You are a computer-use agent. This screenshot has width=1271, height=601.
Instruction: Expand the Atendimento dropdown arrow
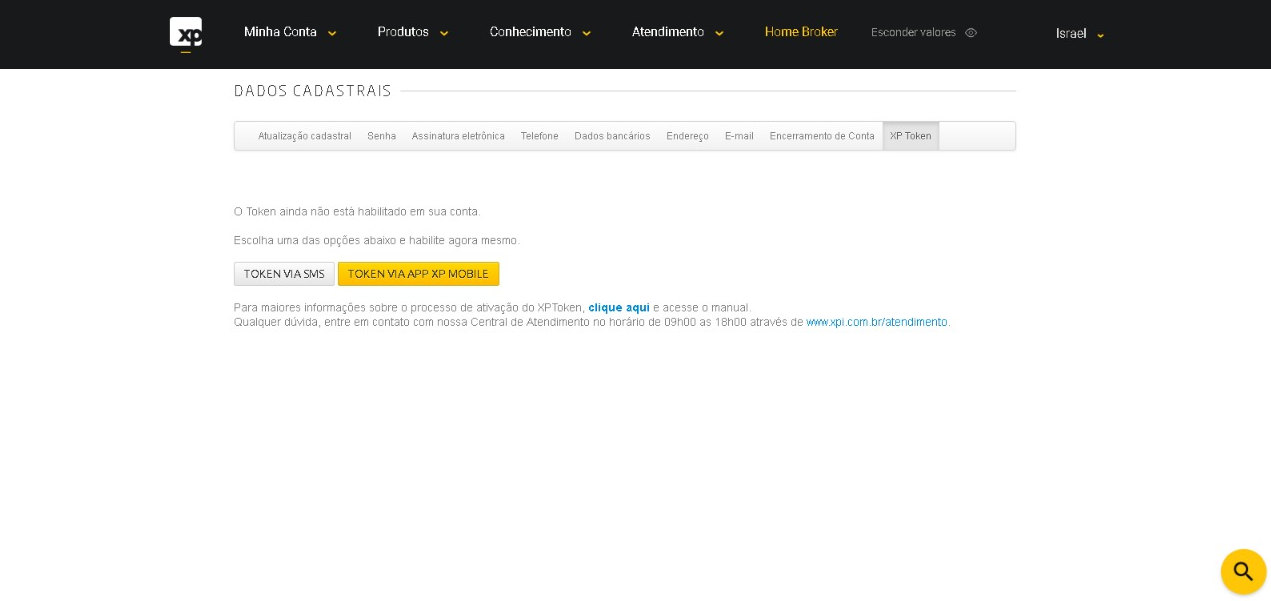point(719,33)
